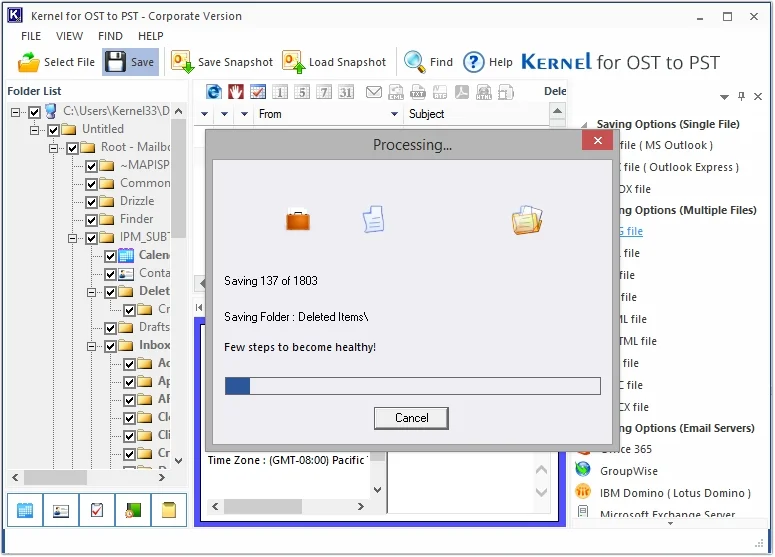This screenshot has width=775, height=557.
Task: Open the saving options panel dropdown arrow
Action: [x=725, y=97]
